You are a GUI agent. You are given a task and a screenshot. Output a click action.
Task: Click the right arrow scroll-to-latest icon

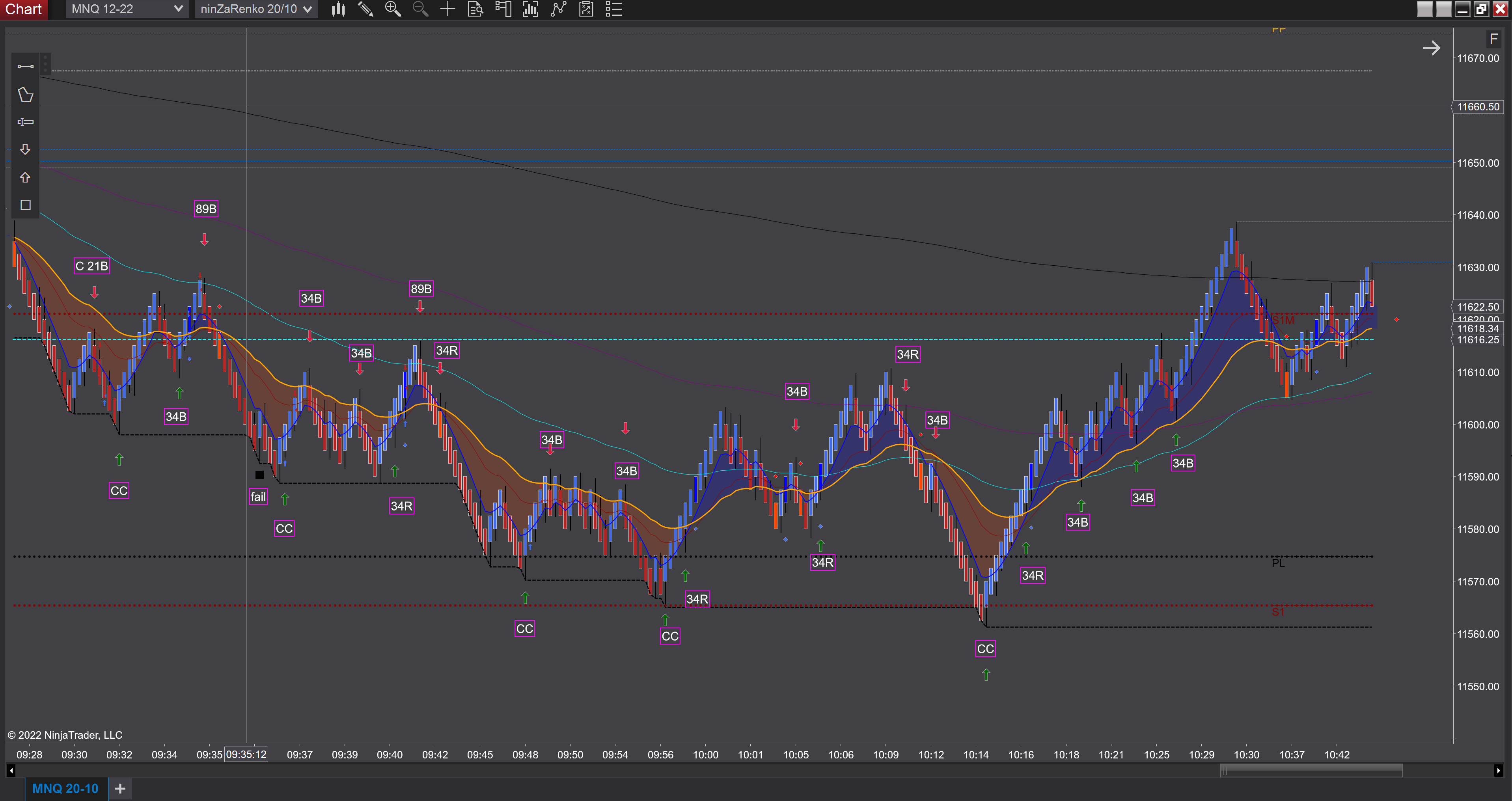click(x=1432, y=48)
